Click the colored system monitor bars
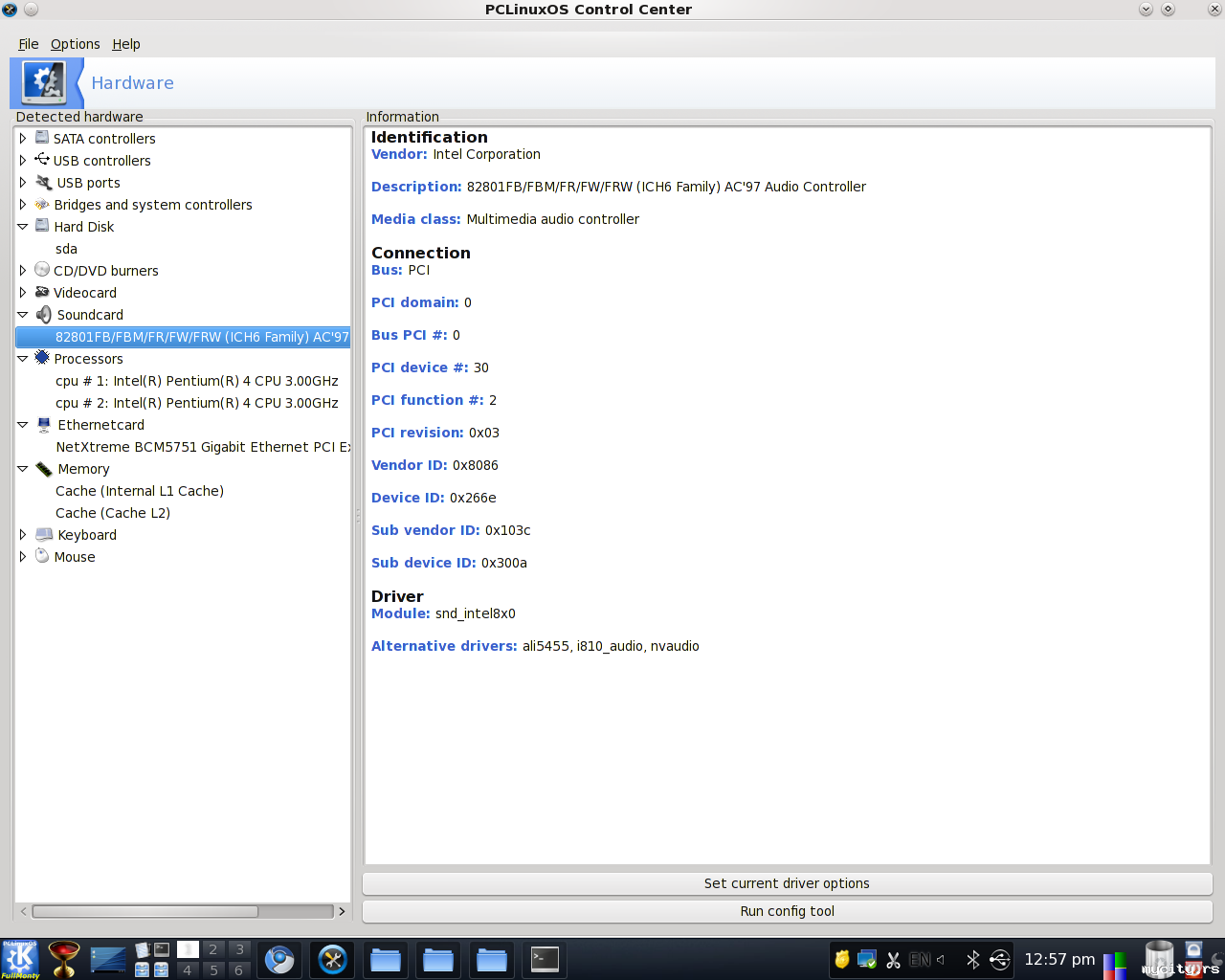 coord(1115,965)
